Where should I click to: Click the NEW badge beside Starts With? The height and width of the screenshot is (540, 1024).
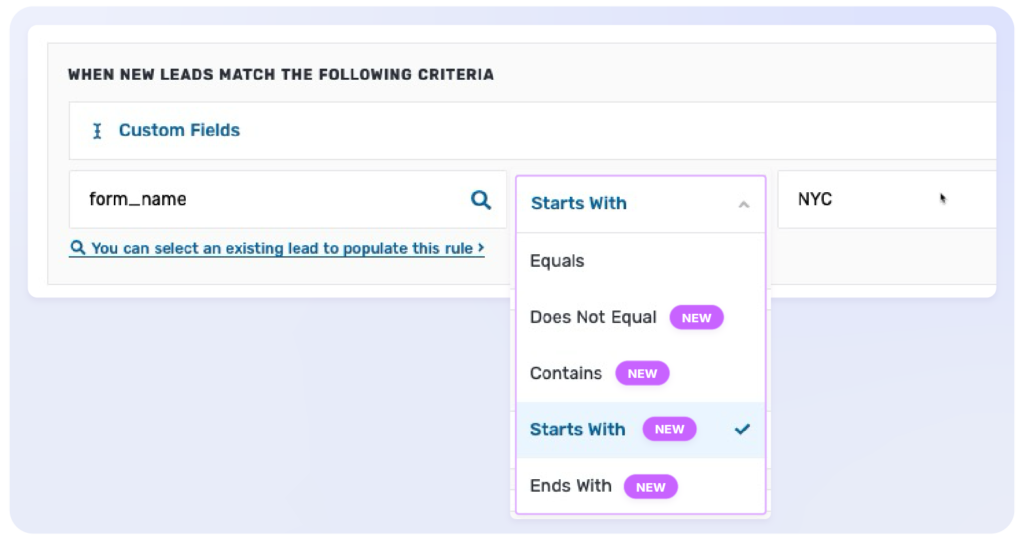pyautogui.click(x=669, y=429)
